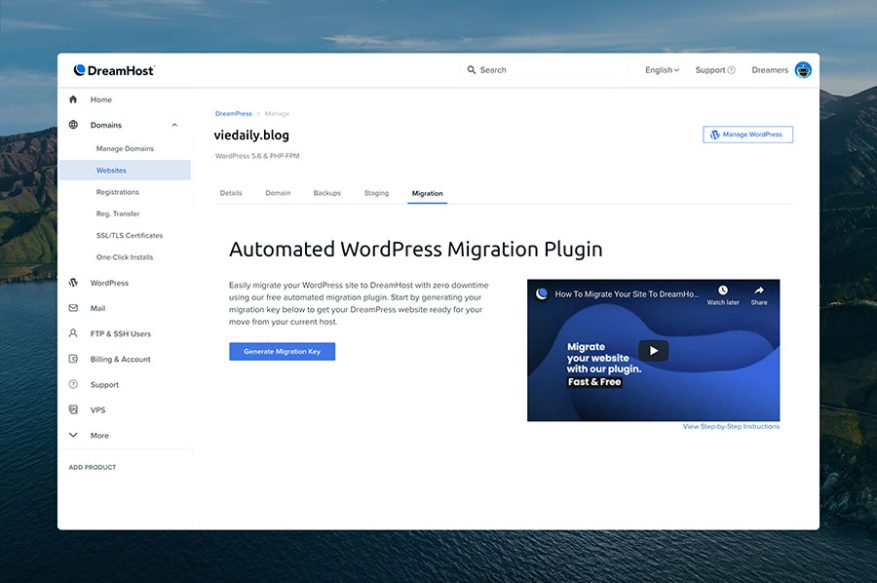Open the Home icon in the sidebar
This screenshot has width=877, height=583.
coord(72,100)
